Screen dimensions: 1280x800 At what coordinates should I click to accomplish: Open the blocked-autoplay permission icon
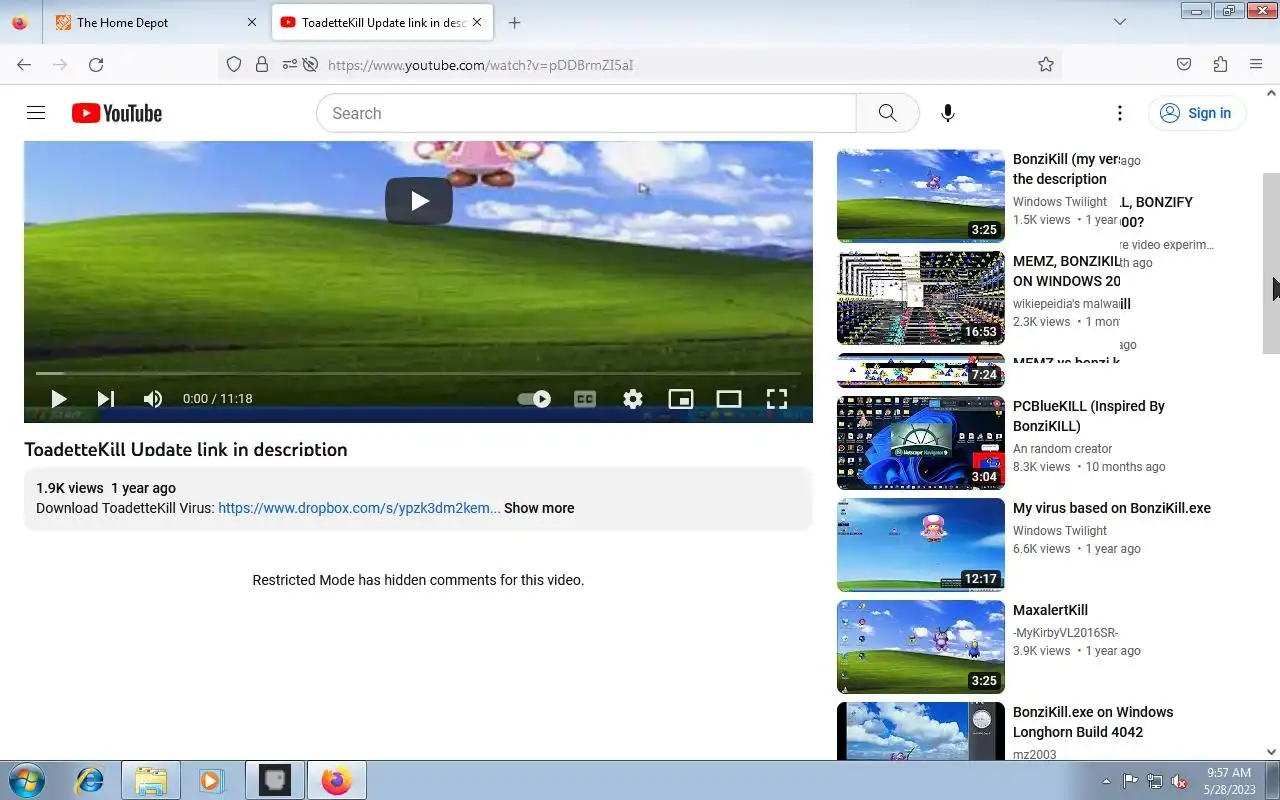tap(310, 64)
